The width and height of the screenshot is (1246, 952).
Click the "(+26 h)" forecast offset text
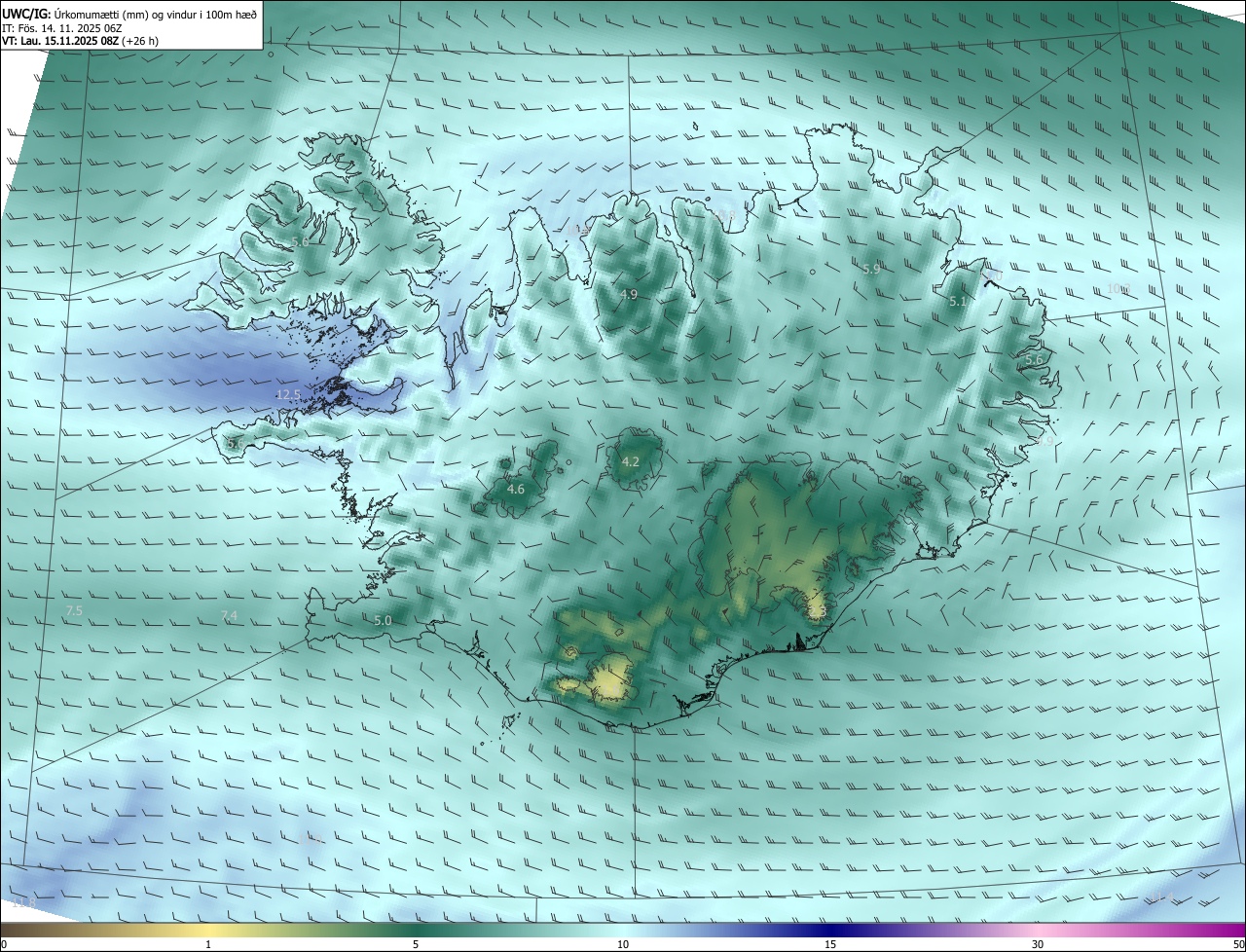pyautogui.click(x=139, y=41)
